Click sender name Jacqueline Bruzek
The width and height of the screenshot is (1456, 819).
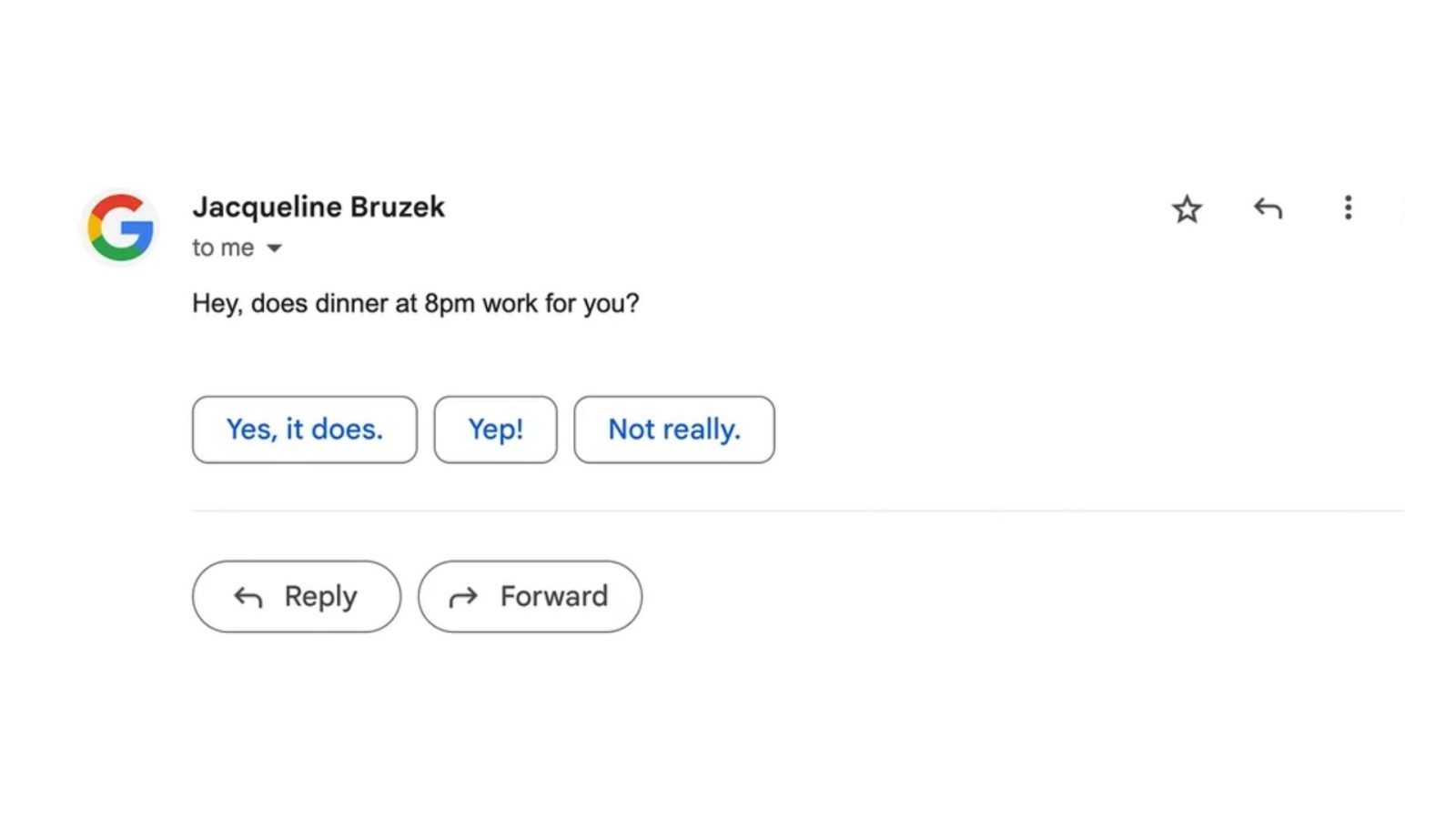tap(318, 207)
